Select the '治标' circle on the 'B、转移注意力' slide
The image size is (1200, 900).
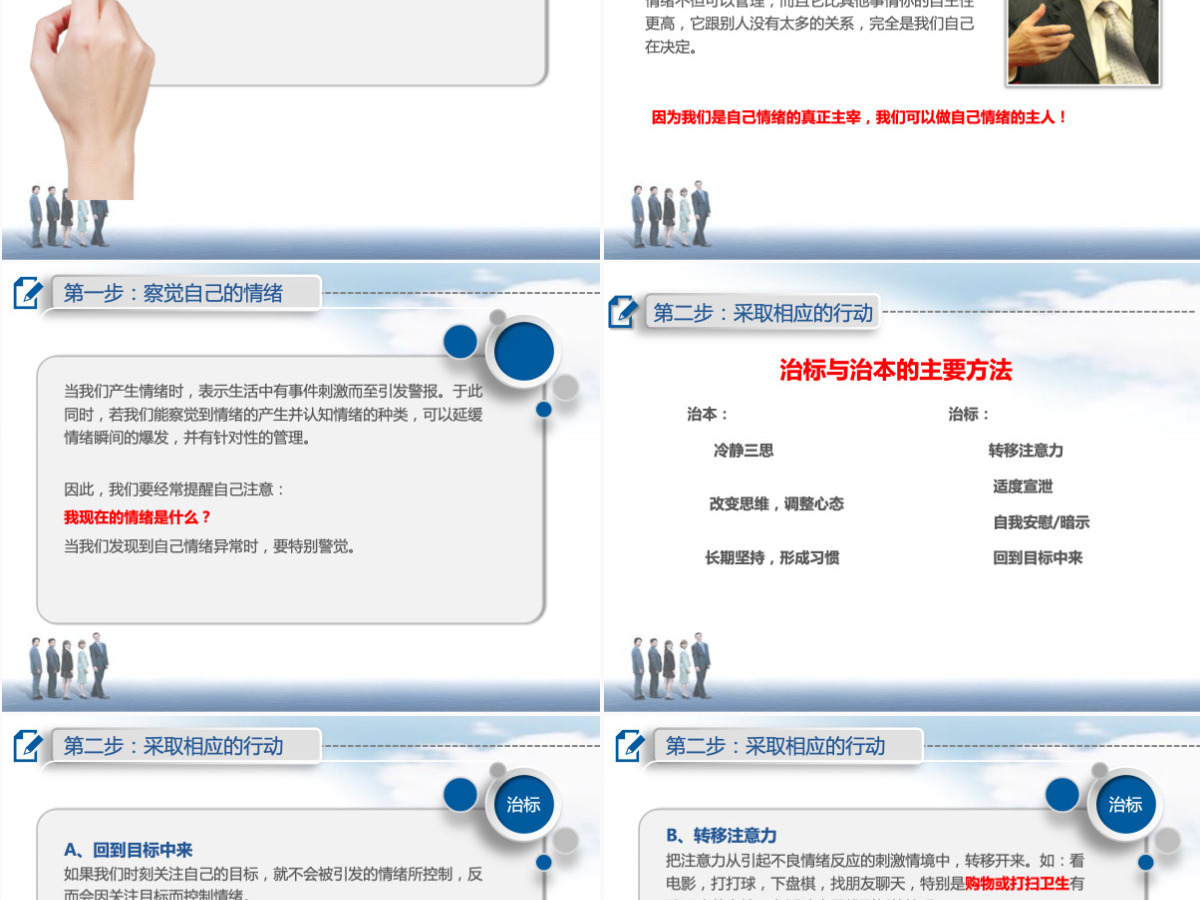1126,804
